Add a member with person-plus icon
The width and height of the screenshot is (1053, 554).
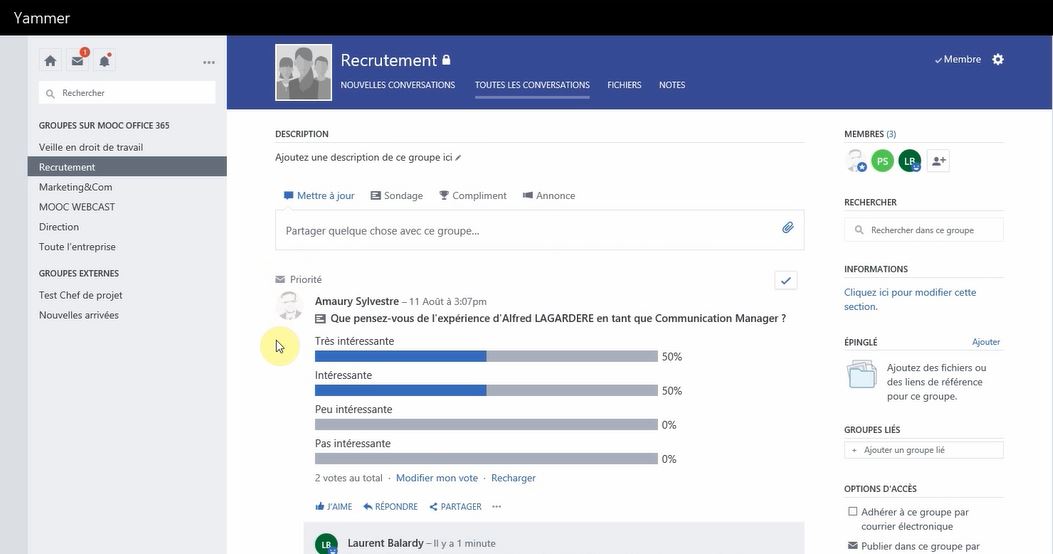(x=938, y=160)
